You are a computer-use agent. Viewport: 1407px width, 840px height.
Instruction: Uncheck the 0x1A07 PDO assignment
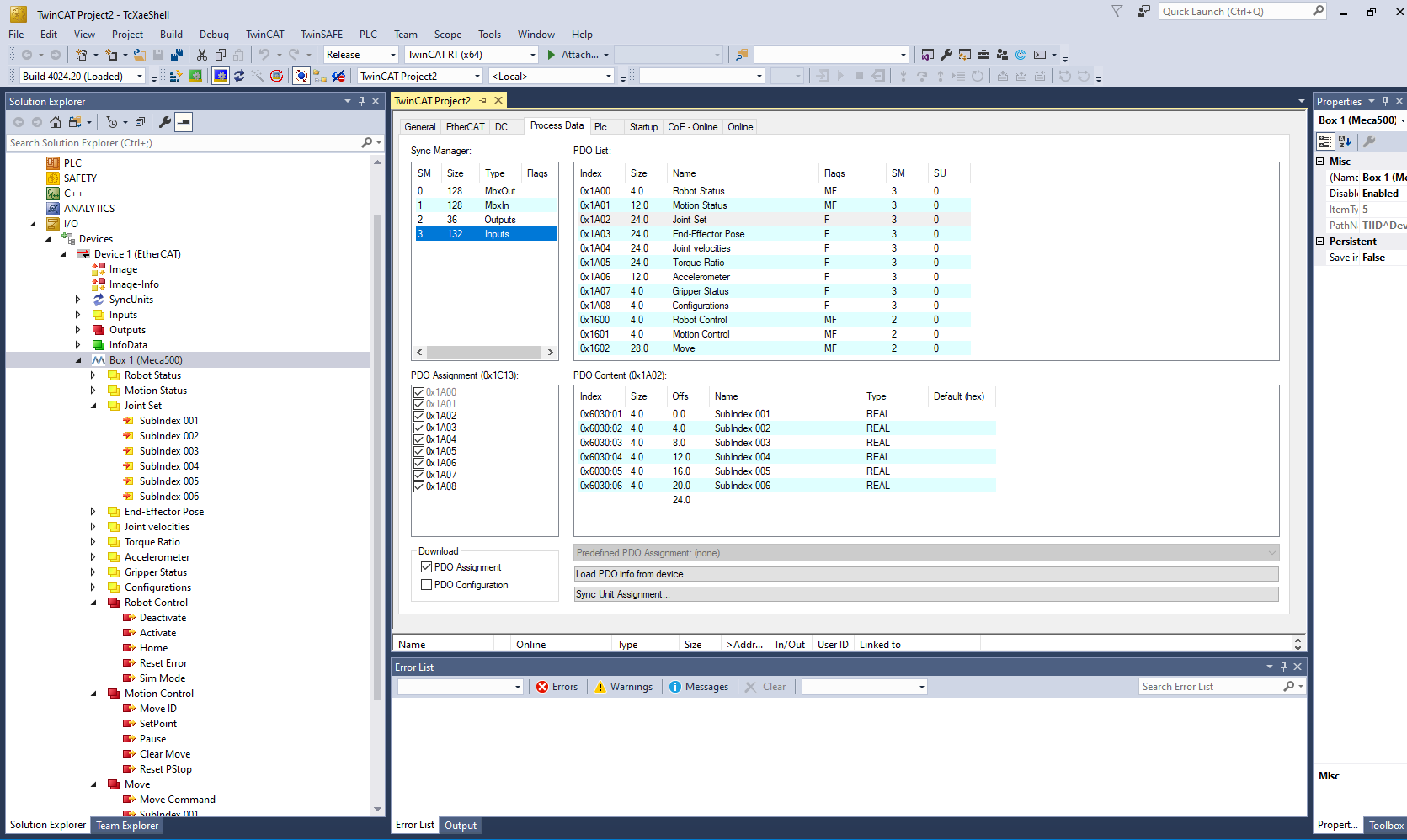point(418,475)
